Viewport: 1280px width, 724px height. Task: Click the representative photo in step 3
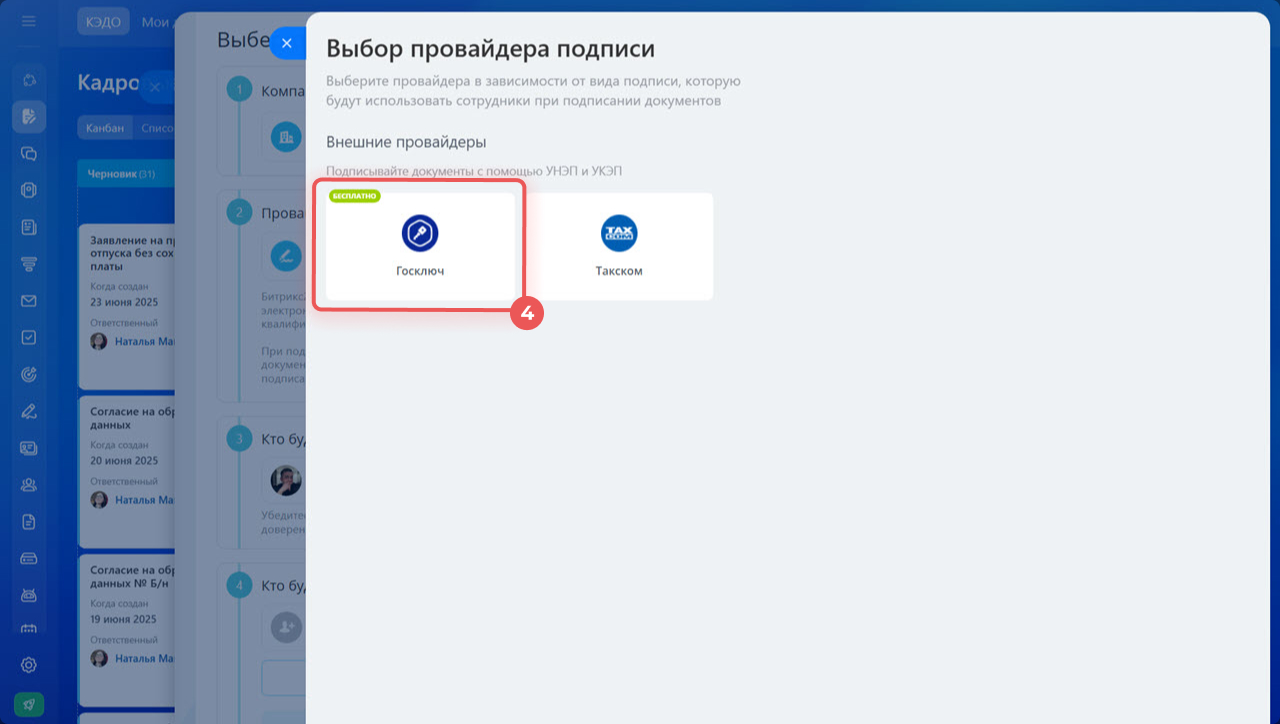click(x=286, y=481)
